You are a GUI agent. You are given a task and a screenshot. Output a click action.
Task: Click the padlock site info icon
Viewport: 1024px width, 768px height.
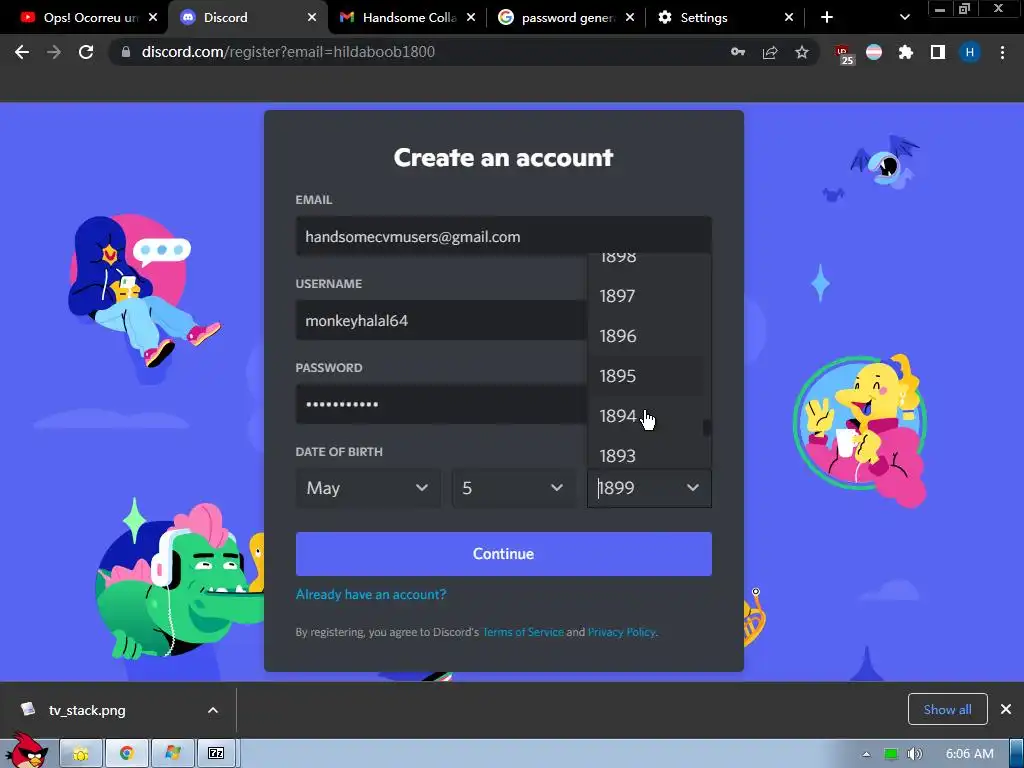coord(126,52)
